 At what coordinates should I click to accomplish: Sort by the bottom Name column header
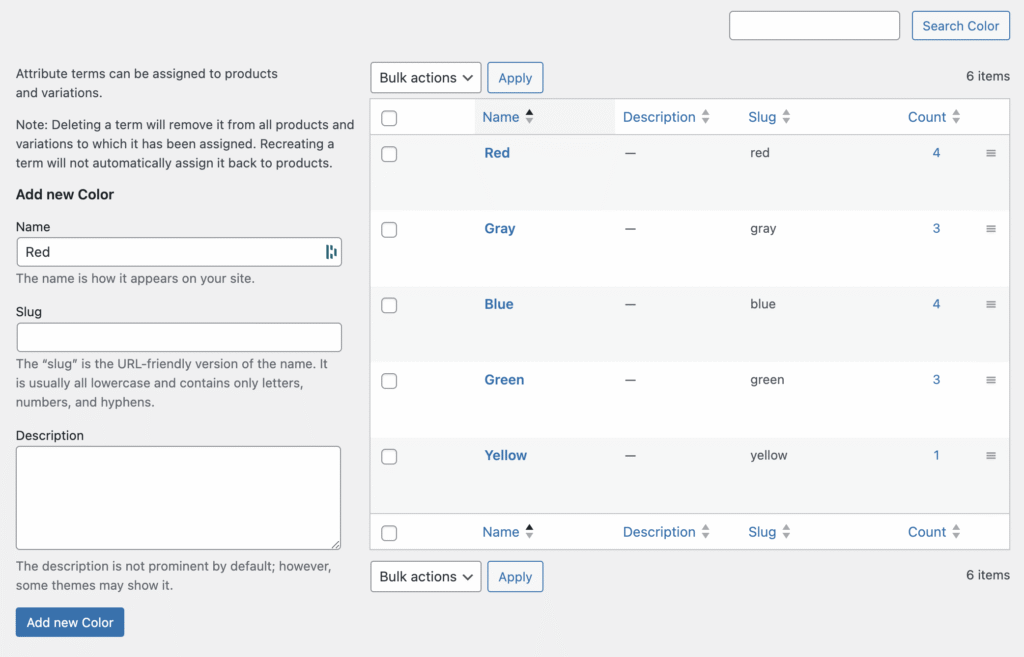[x=500, y=532]
